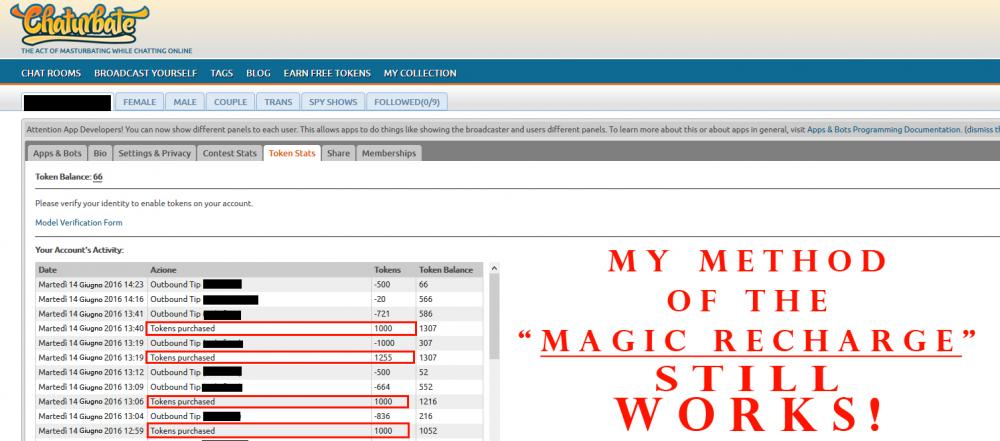
Task: Switch to the Bio tab
Action: tap(101, 153)
